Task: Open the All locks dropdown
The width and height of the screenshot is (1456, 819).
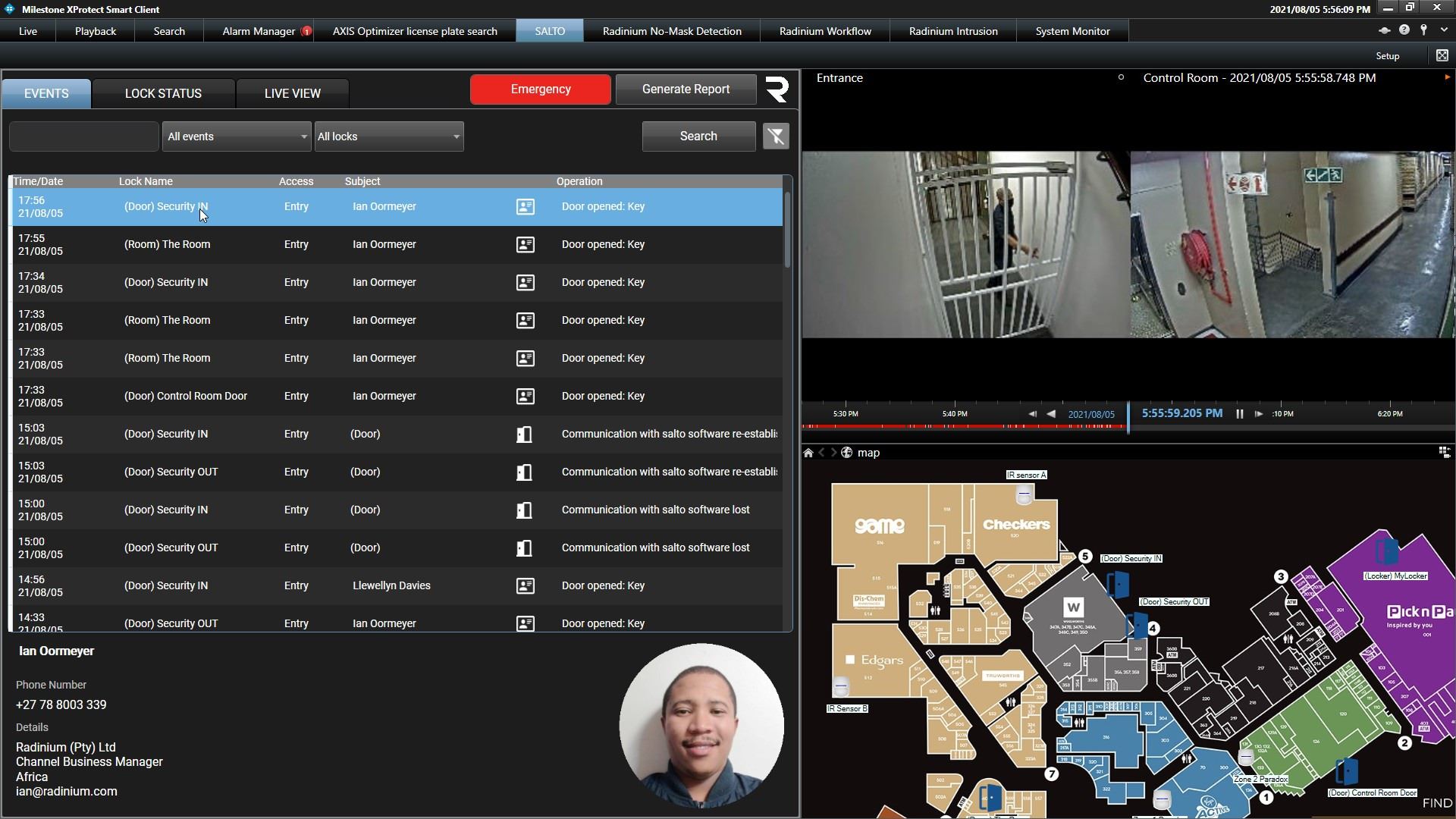Action: (x=389, y=136)
